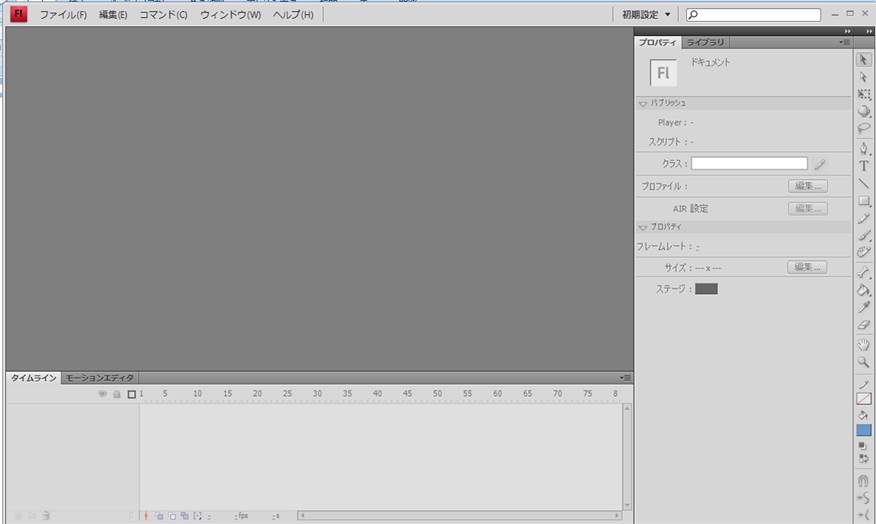Collapse the パブリッシュ section
This screenshot has height=524, width=876.
(642, 103)
